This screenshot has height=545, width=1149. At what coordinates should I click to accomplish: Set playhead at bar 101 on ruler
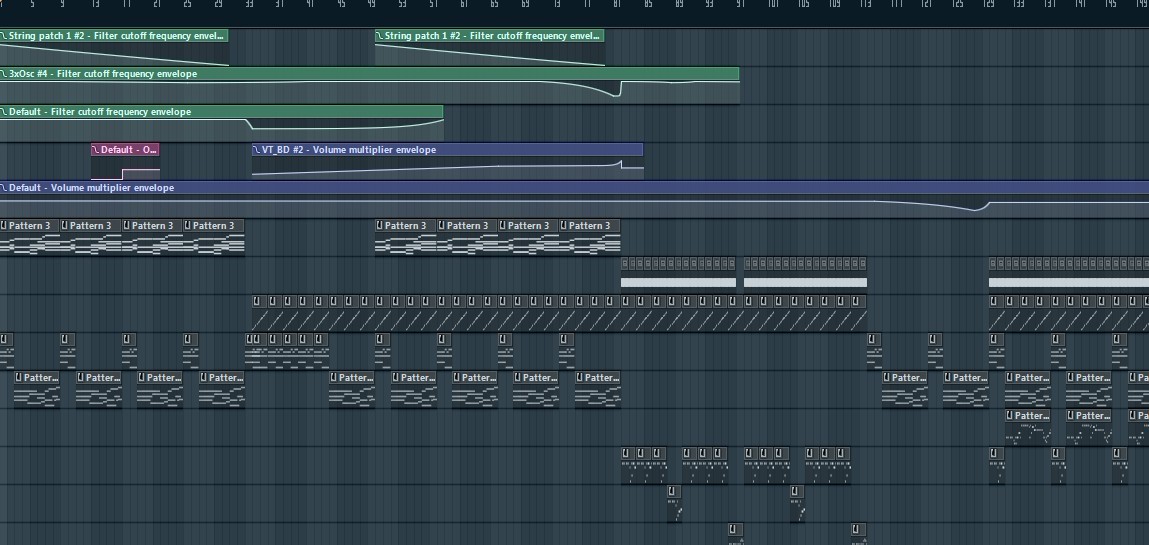pos(773,5)
